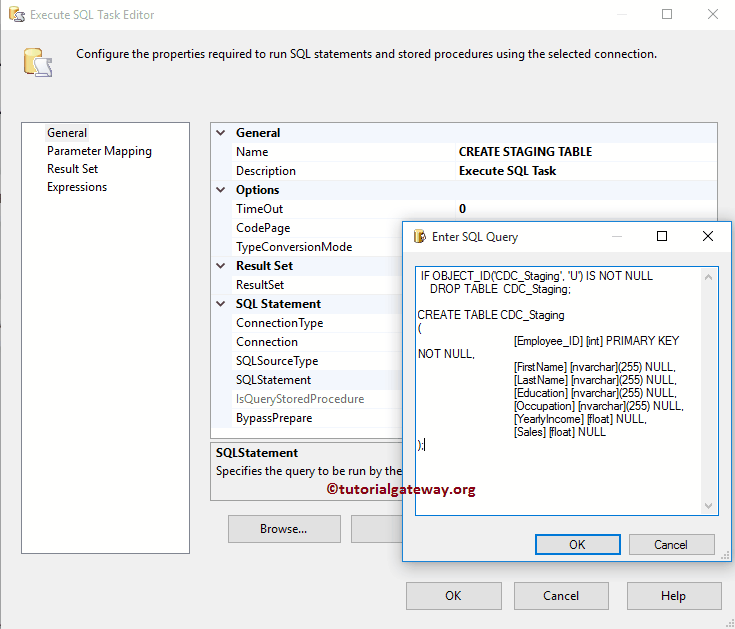Maximize the Execute SQL Task Editor window
The image size is (735, 629).
pyautogui.click(x=667, y=15)
